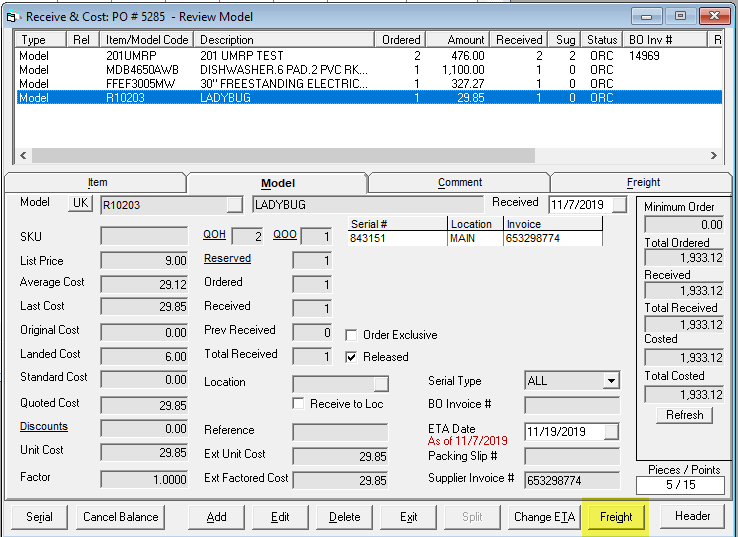Open the Received date picker button

[619, 205]
